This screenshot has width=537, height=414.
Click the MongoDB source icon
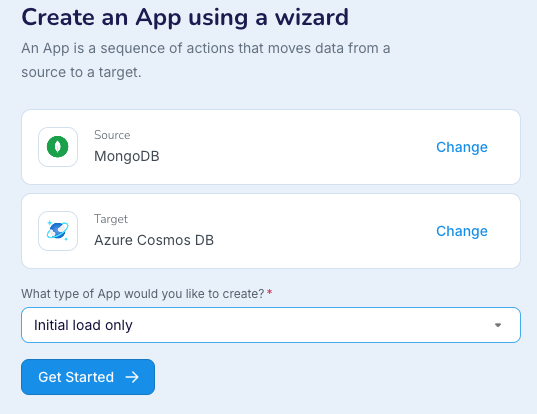(58, 147)
